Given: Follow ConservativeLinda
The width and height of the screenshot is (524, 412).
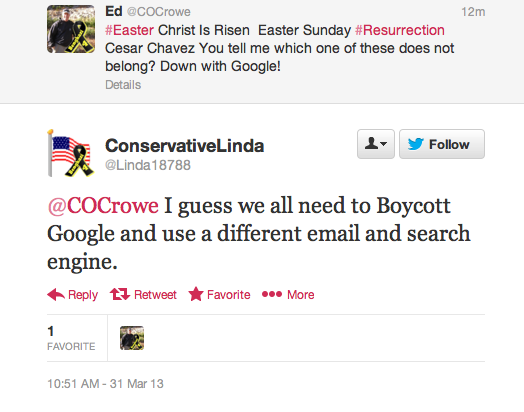Looking at the screenshot, I should (442, 144).
